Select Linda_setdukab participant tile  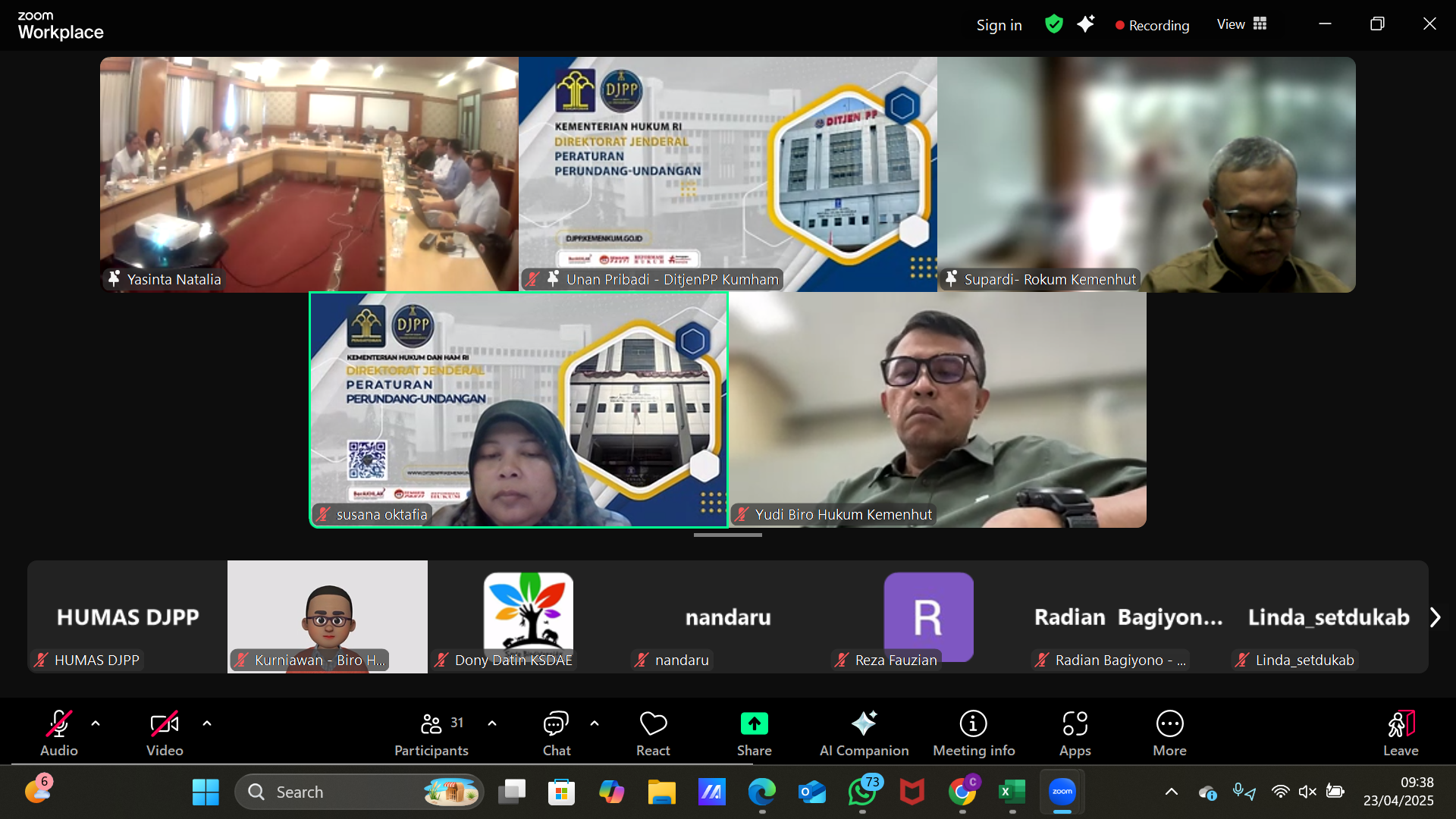pyautogui.click(x=1329, y=617)
